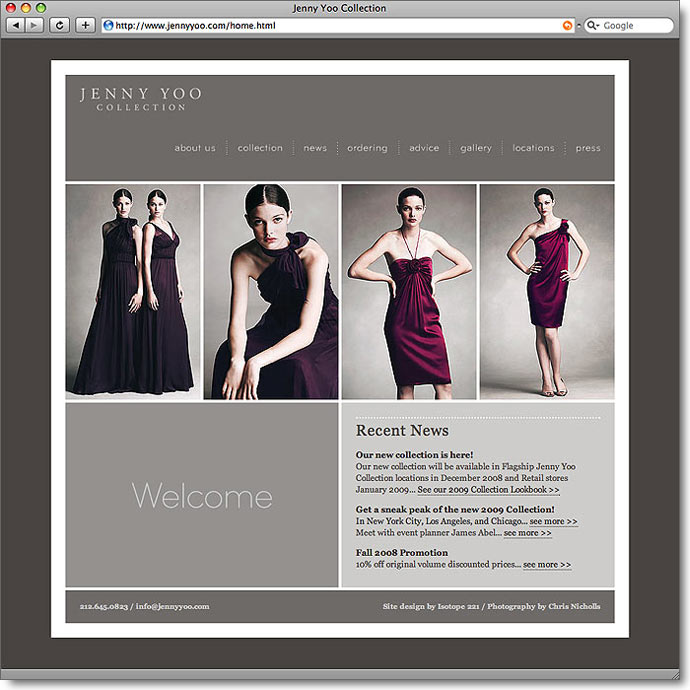Open the advice nav item
Viewport: 690px width, 690px height.
click(x=424, y=148)
